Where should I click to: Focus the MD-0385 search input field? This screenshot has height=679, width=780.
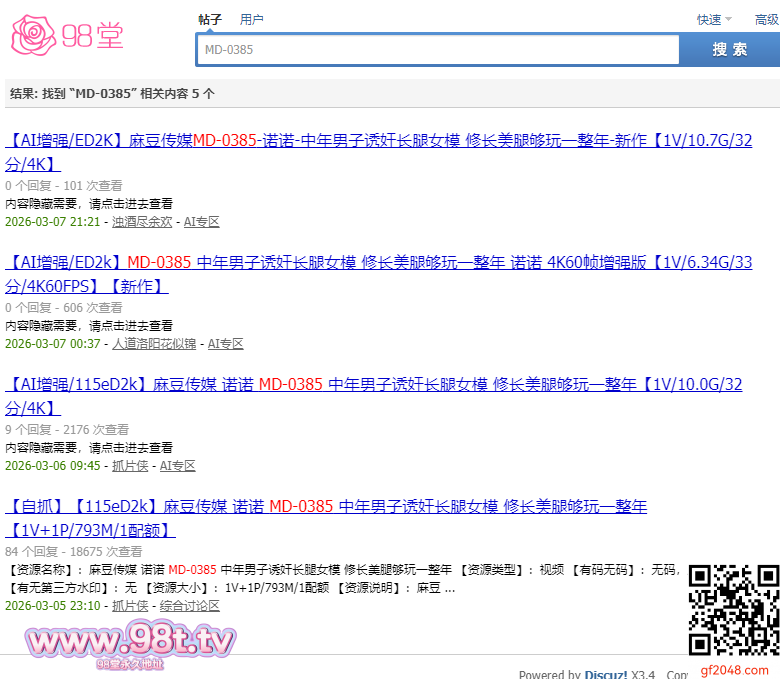tap(438, 50)
